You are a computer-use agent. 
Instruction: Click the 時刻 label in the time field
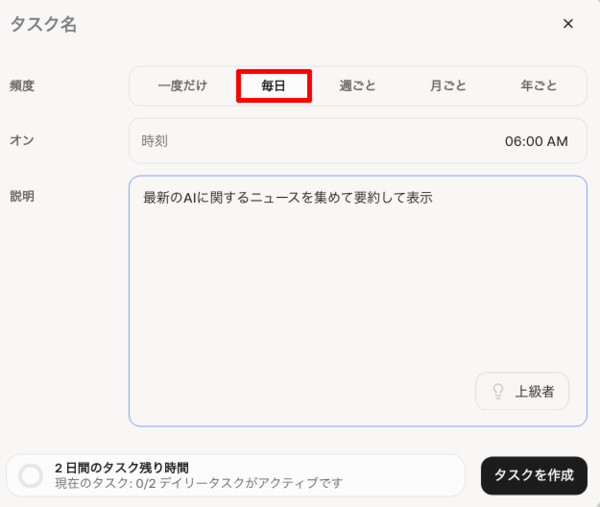pos(155,141)
